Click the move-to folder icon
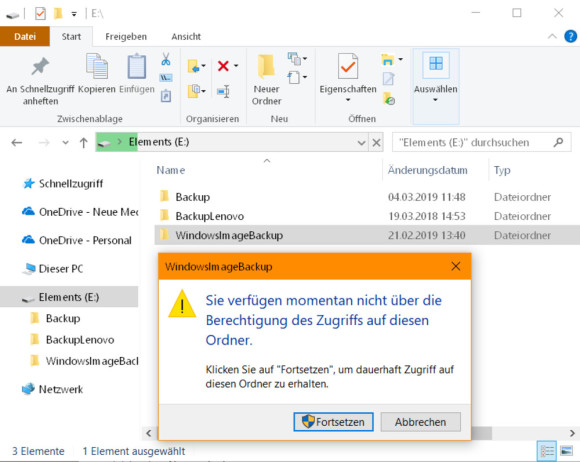 [193, 67]
